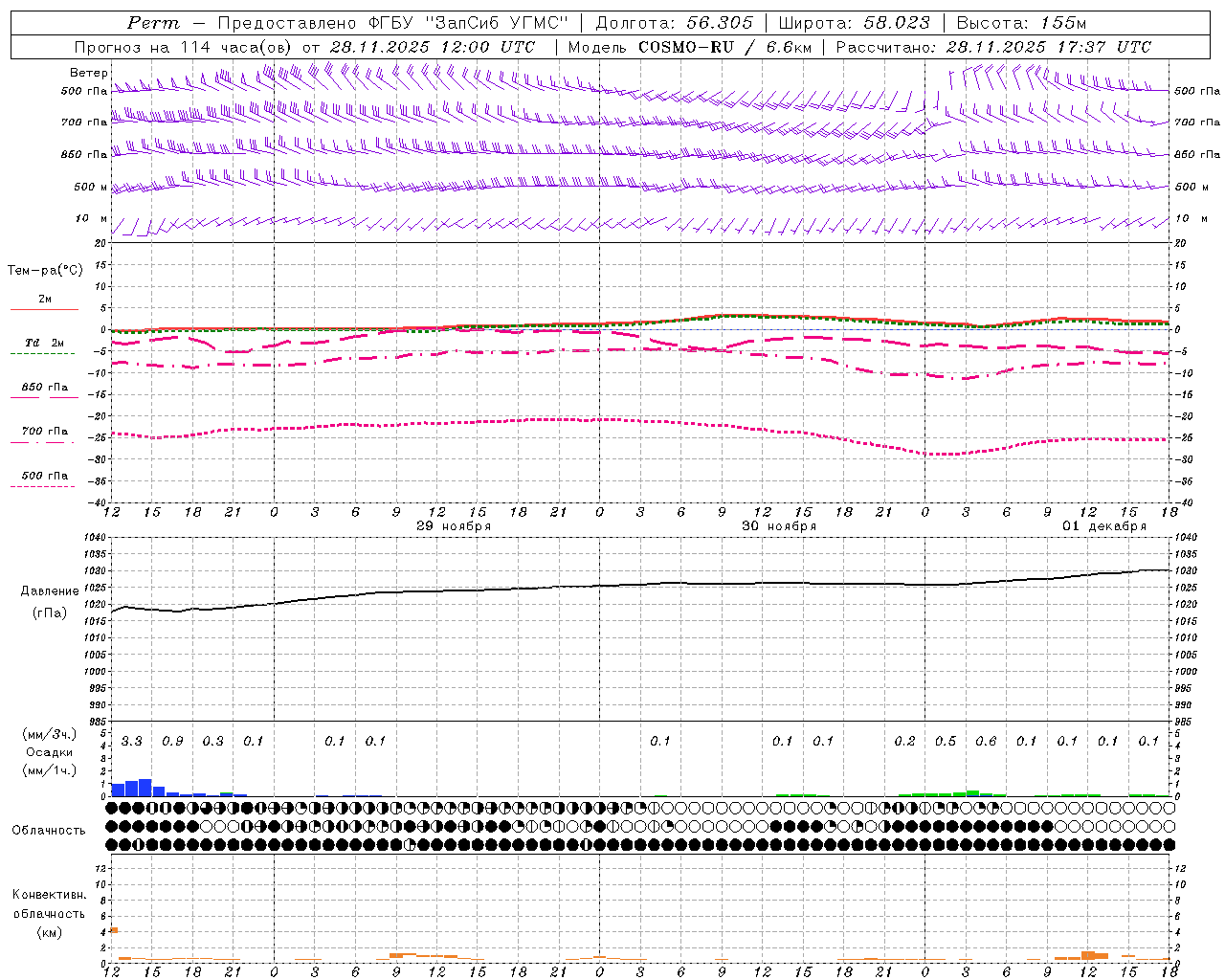The width and height of the screenshot is (1225, 980).
Task: Click the 'Perm' station name in header
Action: (153, 23)
